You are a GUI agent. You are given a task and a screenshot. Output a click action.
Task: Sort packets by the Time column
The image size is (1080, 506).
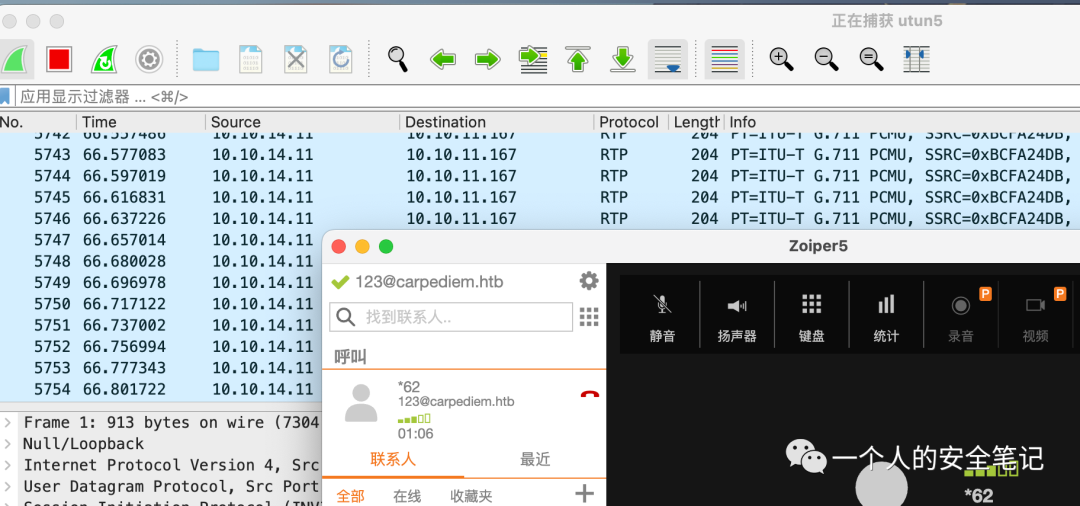[141, 122]
